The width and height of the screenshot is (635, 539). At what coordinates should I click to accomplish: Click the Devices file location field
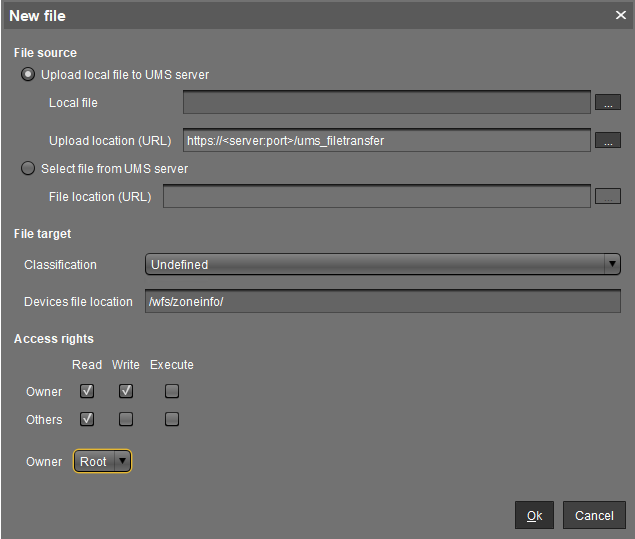tap(382, 302)
